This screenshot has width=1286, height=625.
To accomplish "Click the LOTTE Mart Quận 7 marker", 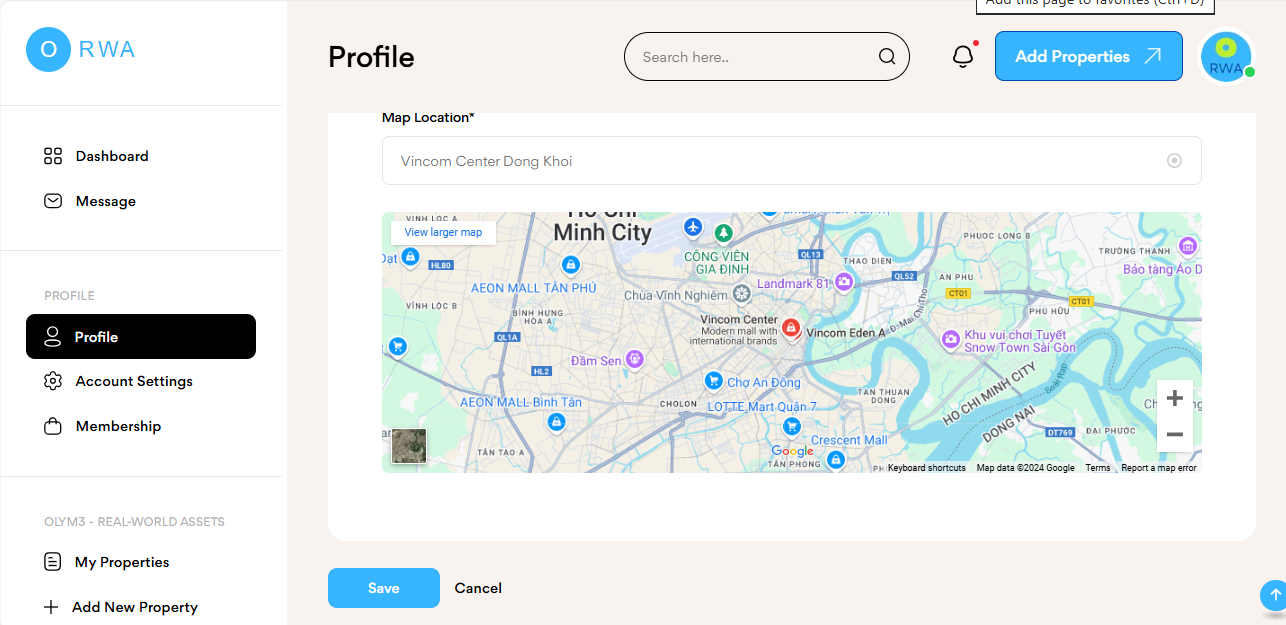I will [x=791, y=427].
